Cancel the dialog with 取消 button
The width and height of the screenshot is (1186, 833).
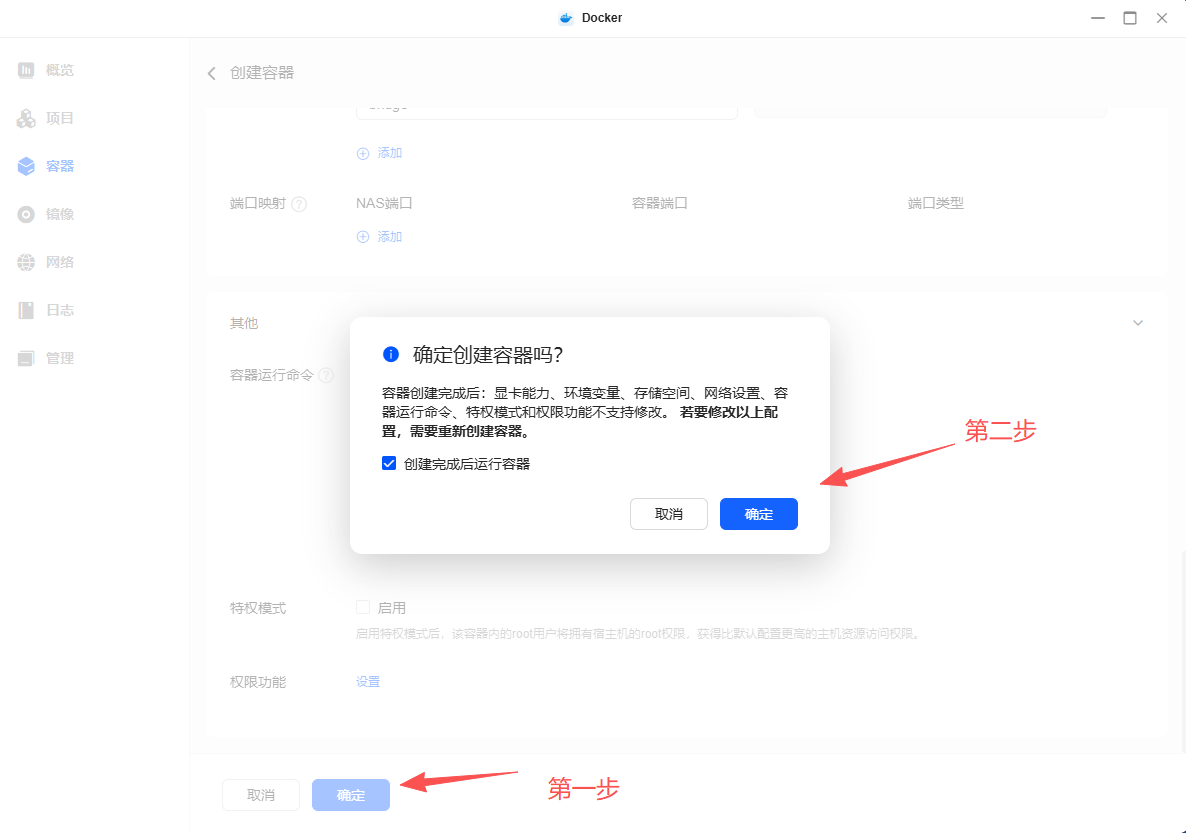[668, 514]
